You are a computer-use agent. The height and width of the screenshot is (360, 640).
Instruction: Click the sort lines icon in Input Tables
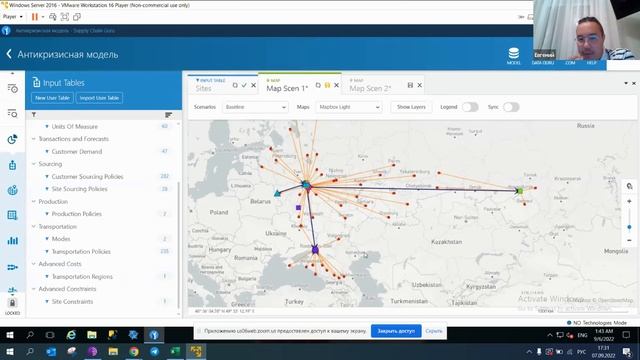pos(168,115)
